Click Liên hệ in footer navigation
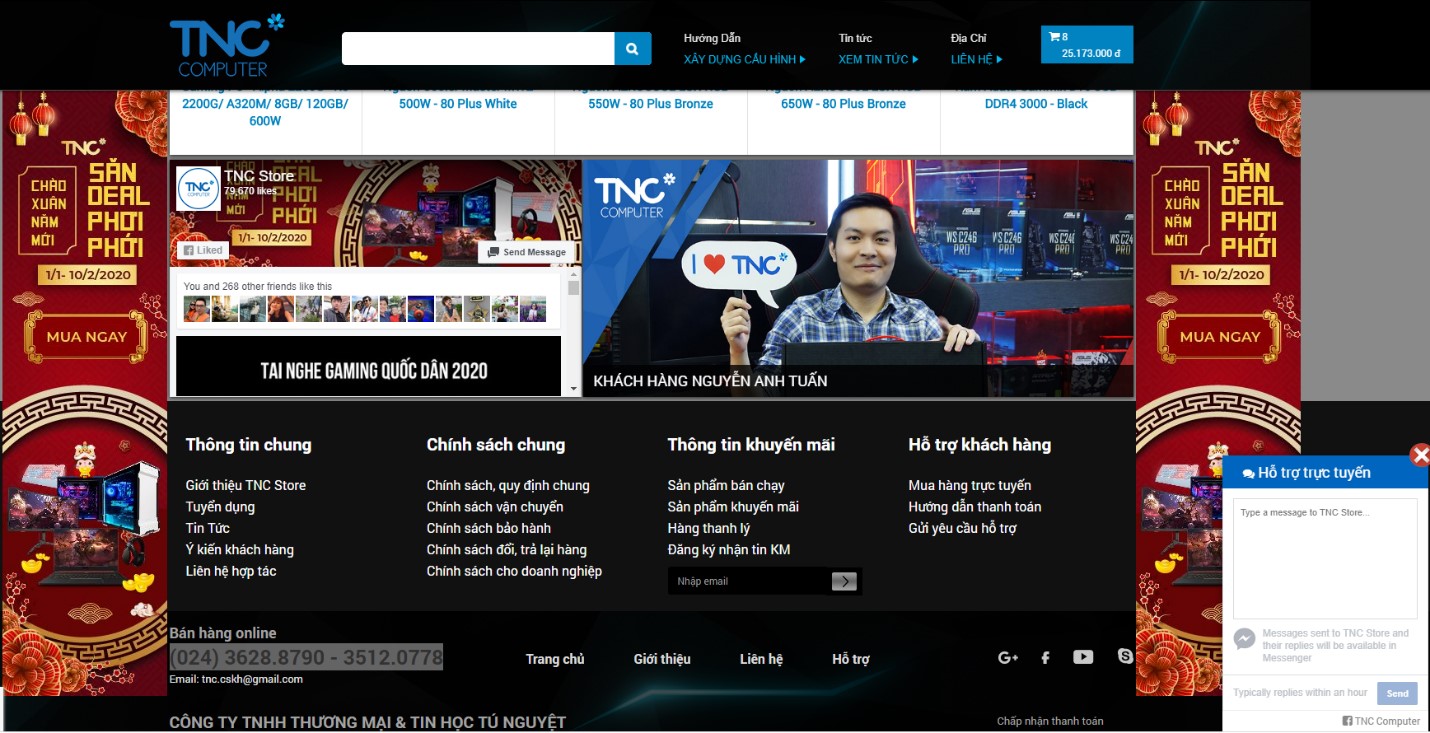The image size is (1430, 733). [x=761, y=659]
